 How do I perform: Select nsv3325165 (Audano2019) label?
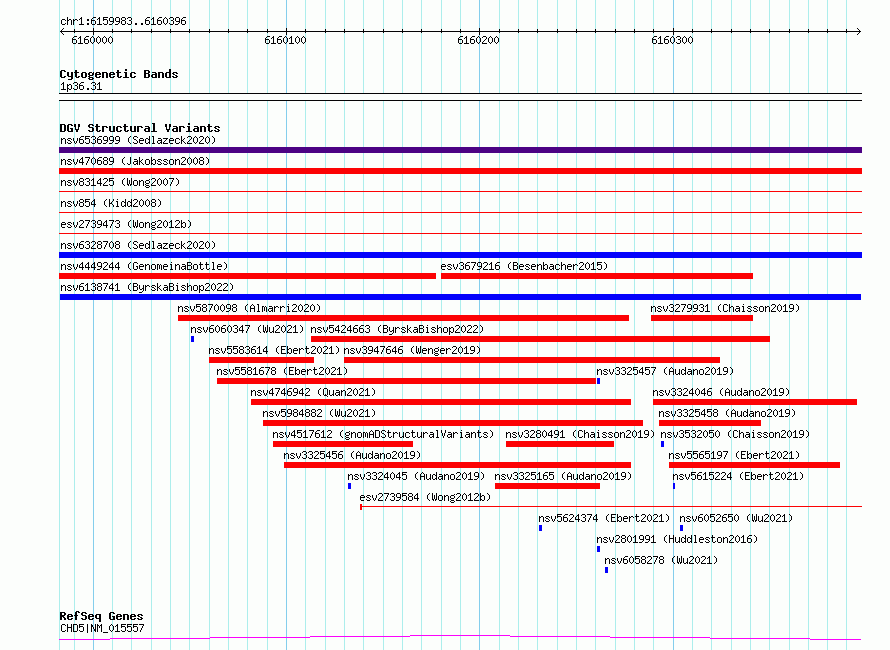pyautogui.click(x=563, y=476)
